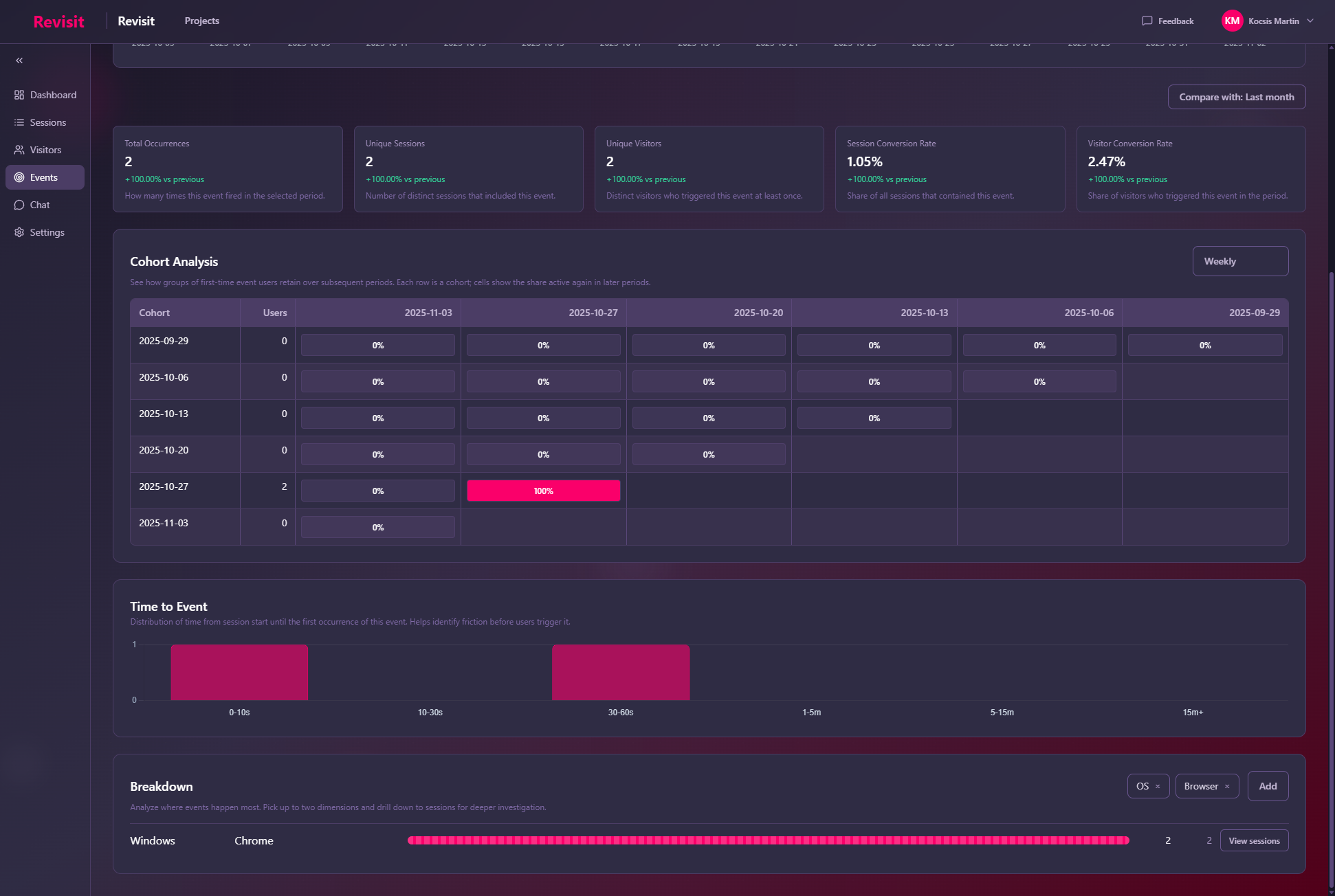Select the Events icon in the sidebar
This screenshot has height=896, width=1335.
(19, 177)
